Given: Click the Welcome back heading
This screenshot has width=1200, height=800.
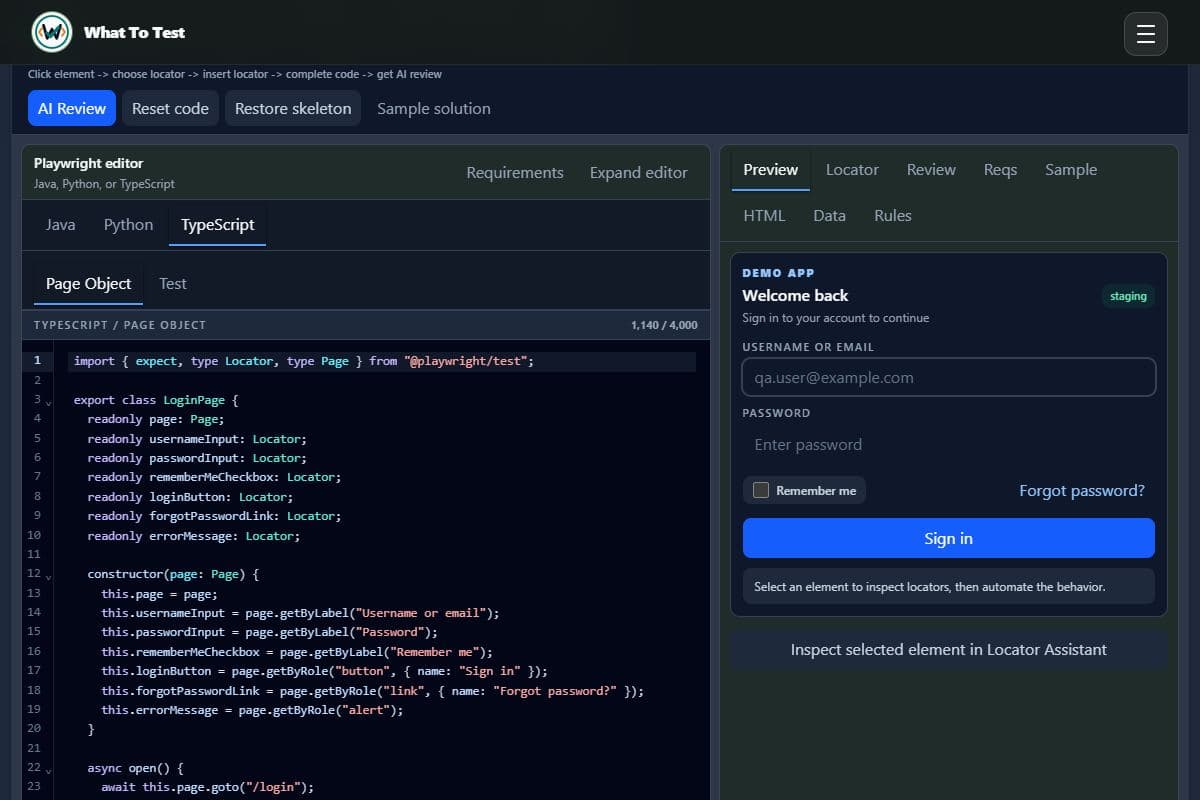Looking at the screenshot, I should 795,296.
